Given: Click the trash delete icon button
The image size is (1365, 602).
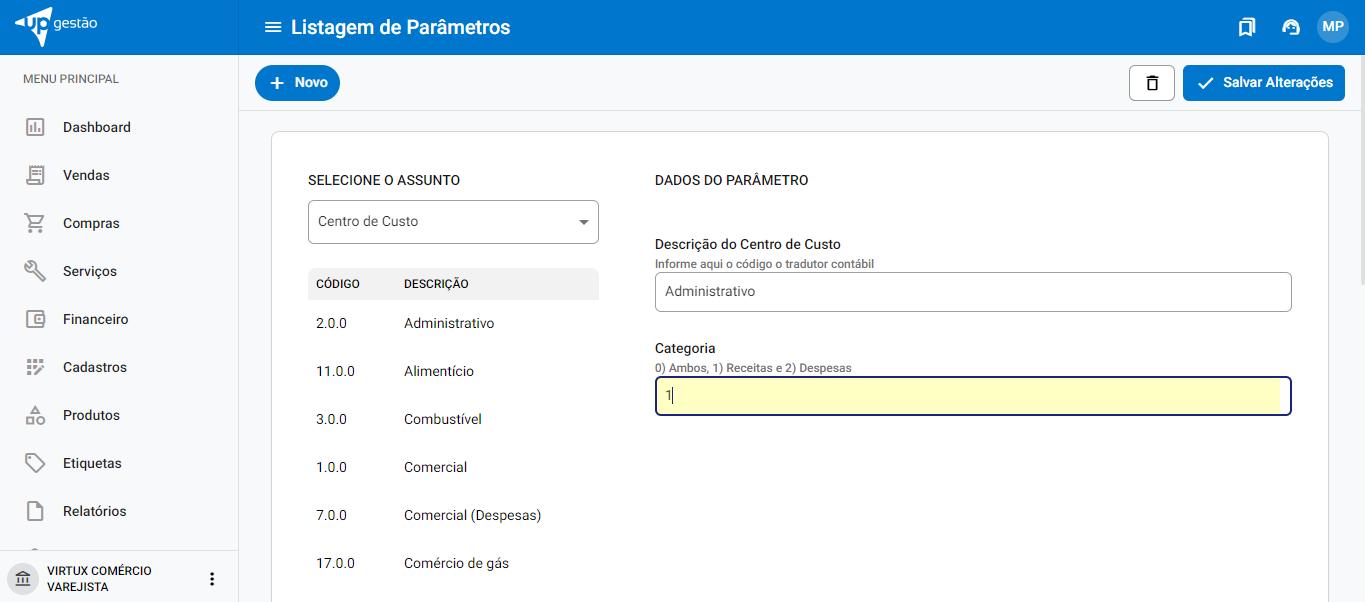Looking at the screenshot, I should [x=1151, y=83].
